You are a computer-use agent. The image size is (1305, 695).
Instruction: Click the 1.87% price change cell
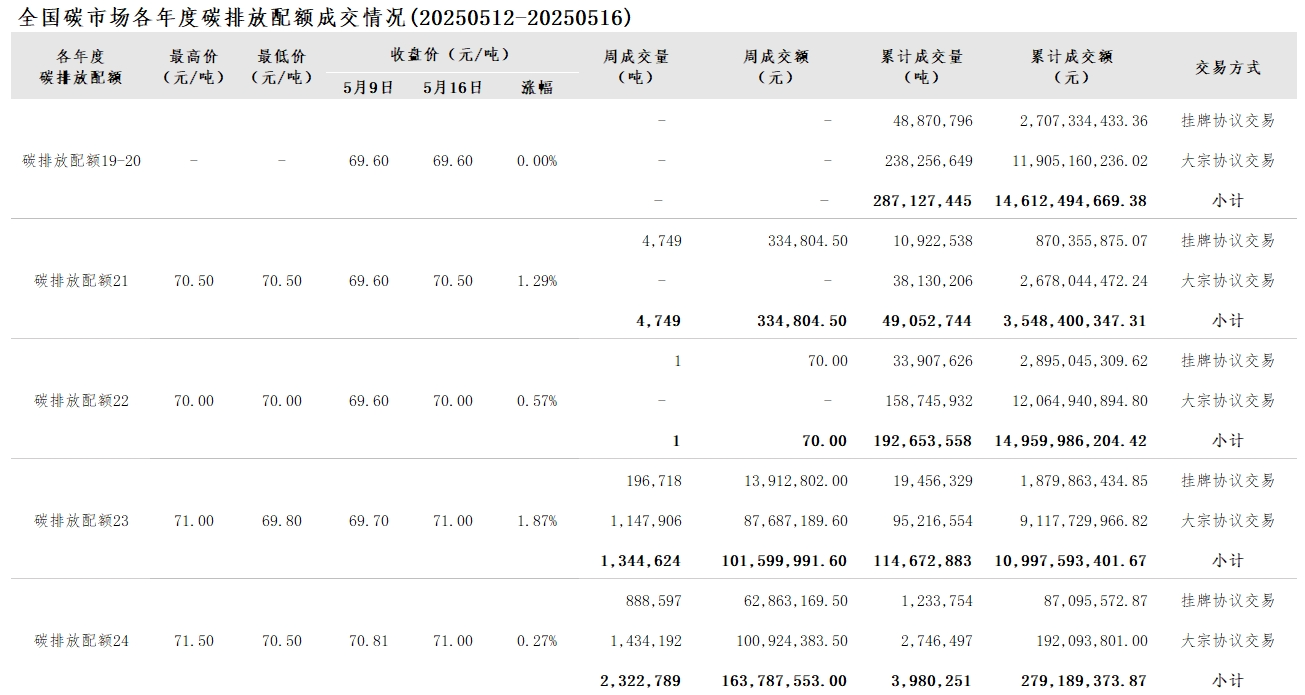tap(537, 521)
